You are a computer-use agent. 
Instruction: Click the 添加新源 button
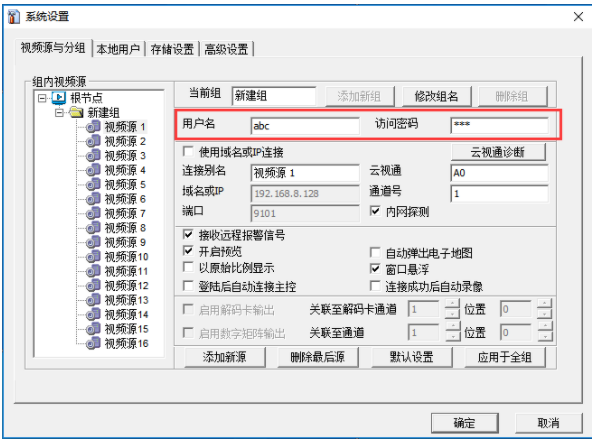coord(225,357)
